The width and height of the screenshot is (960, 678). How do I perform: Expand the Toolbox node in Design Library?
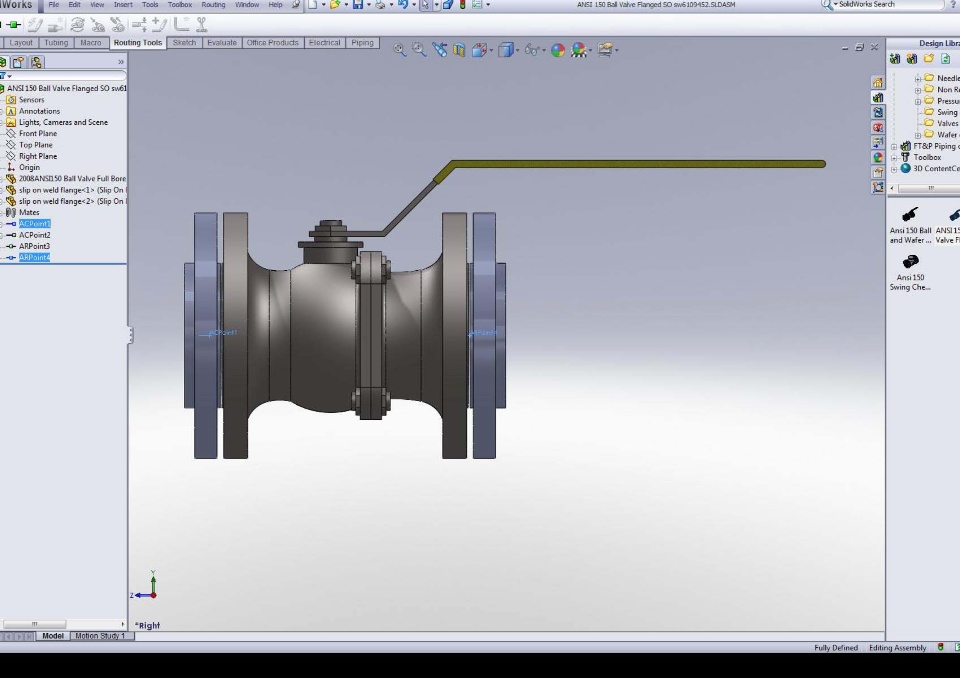[x=894, y=157]
